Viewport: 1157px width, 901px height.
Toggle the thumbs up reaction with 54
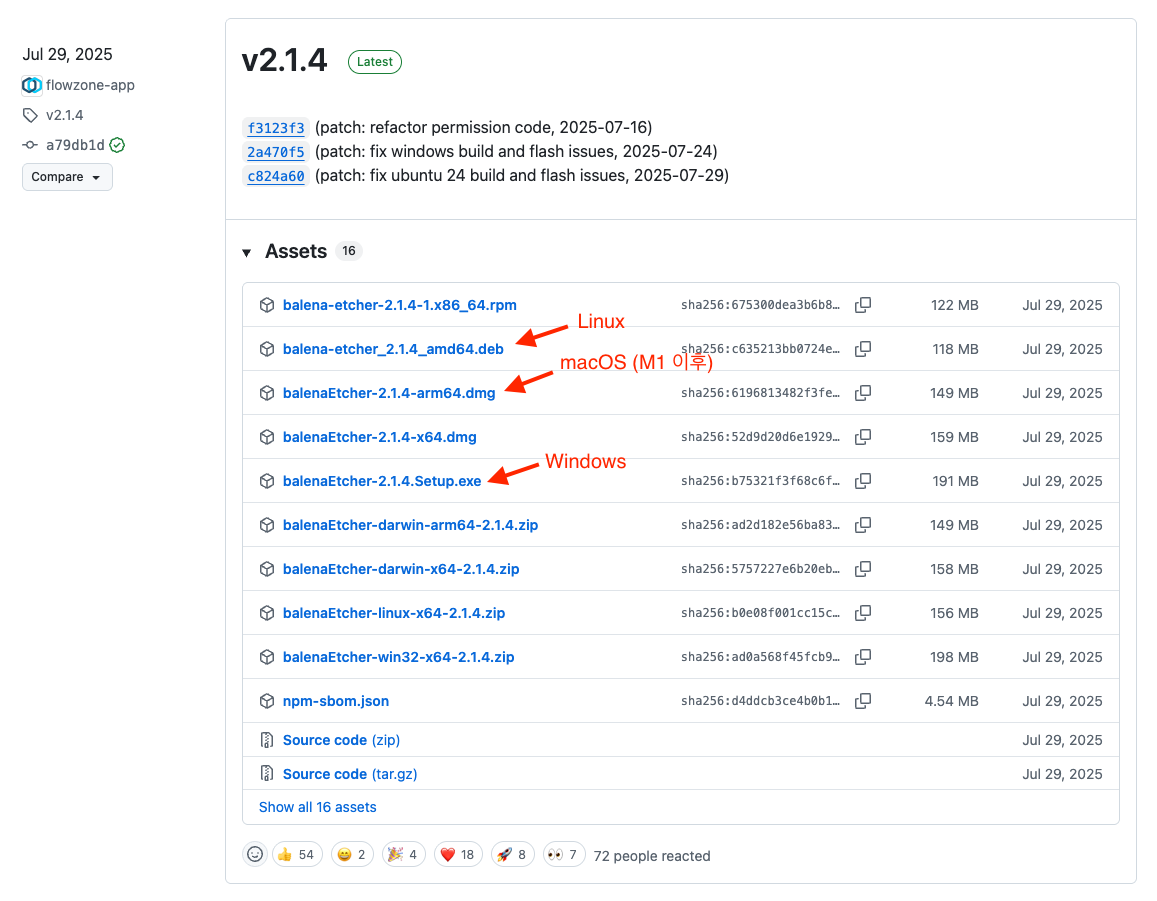(x=297, y=855)
